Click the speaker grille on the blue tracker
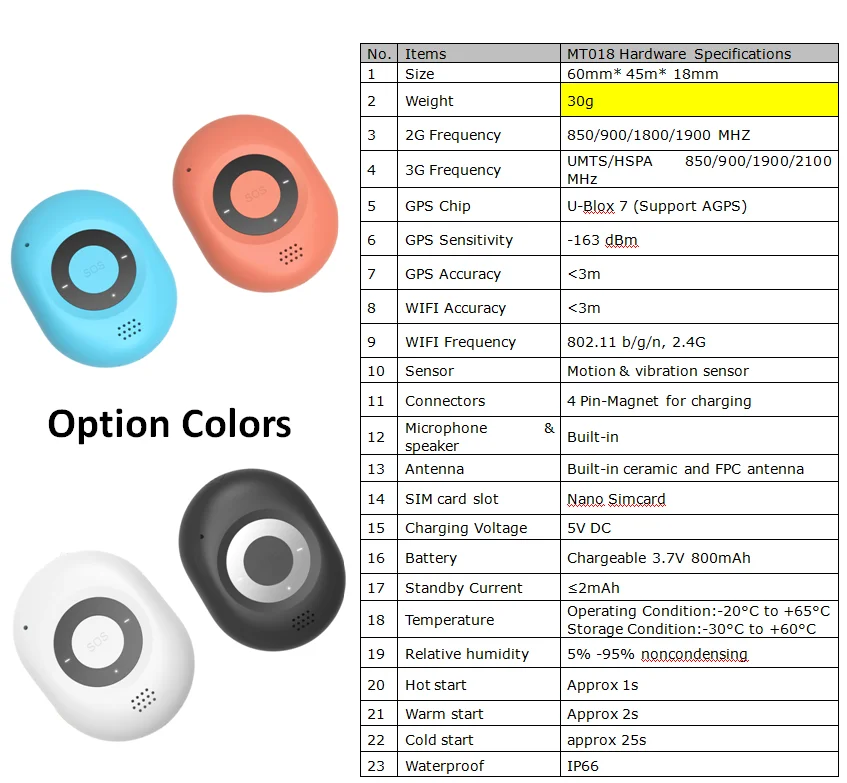The image size is (847, 783). click(x=129, y=327)
